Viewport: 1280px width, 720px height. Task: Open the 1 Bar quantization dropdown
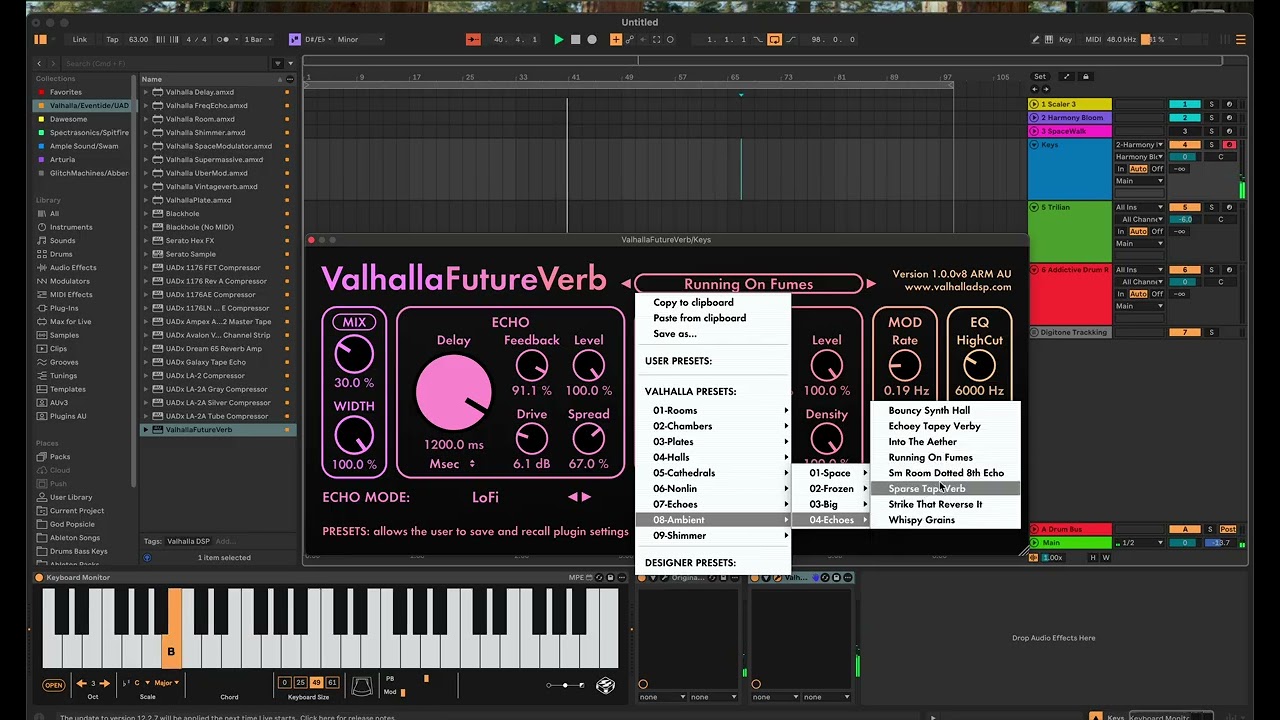(257, 39)
